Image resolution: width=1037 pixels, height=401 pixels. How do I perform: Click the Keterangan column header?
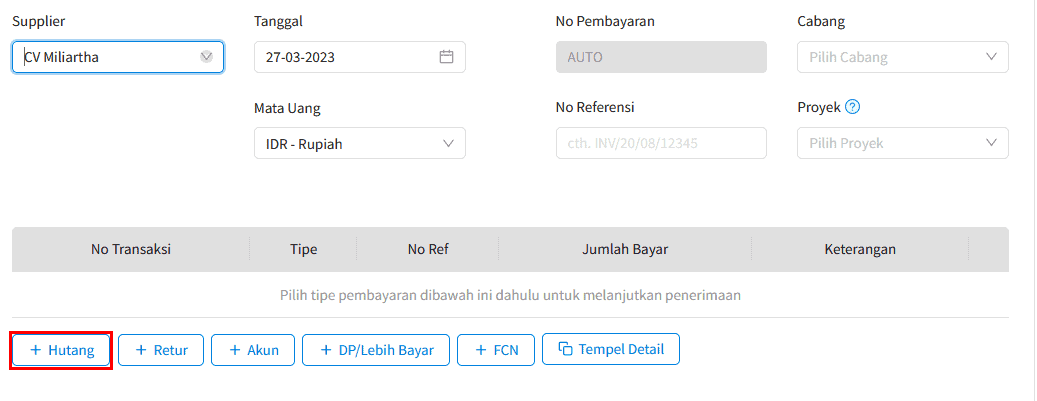point(860,249)
